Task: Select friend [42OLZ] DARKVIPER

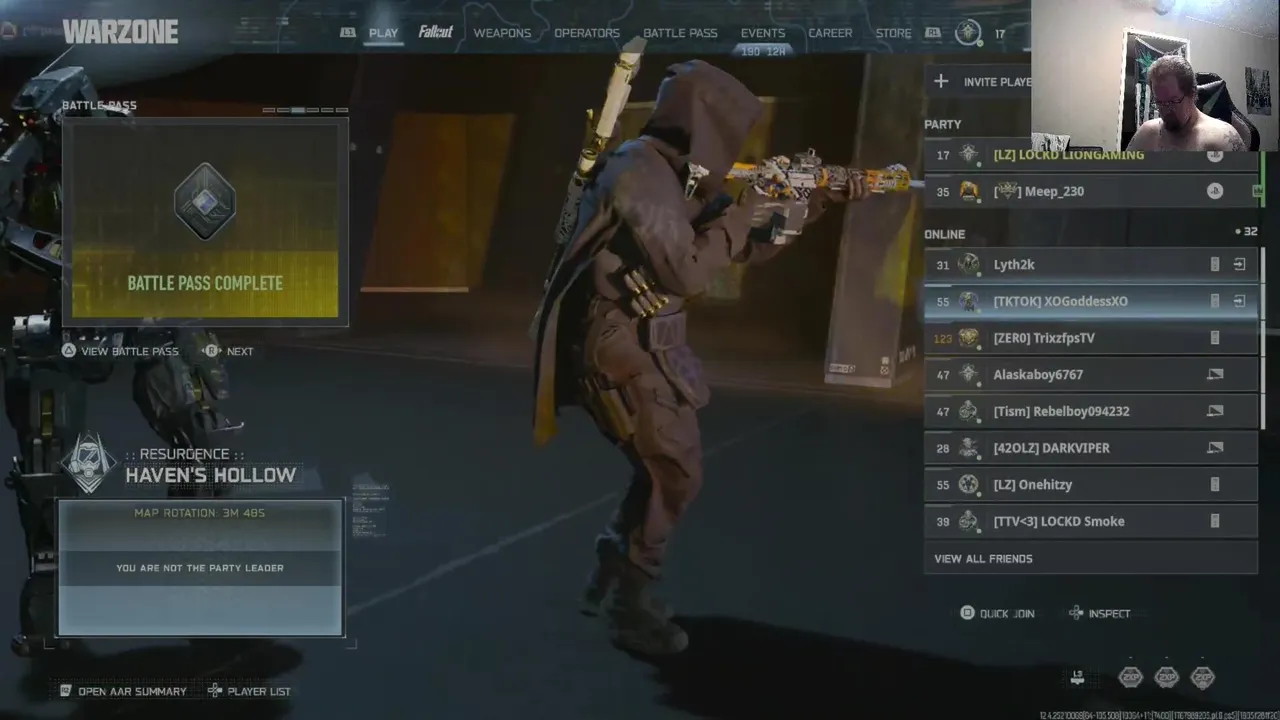Action: click(1091, 448)
